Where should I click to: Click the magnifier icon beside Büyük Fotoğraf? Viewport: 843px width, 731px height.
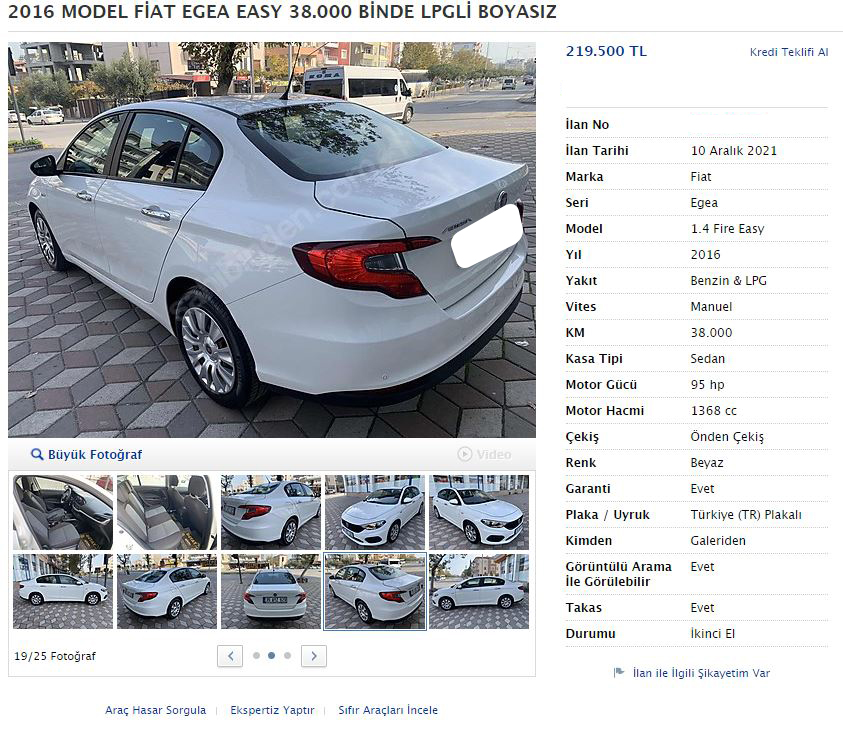click(x=37, y=454)
